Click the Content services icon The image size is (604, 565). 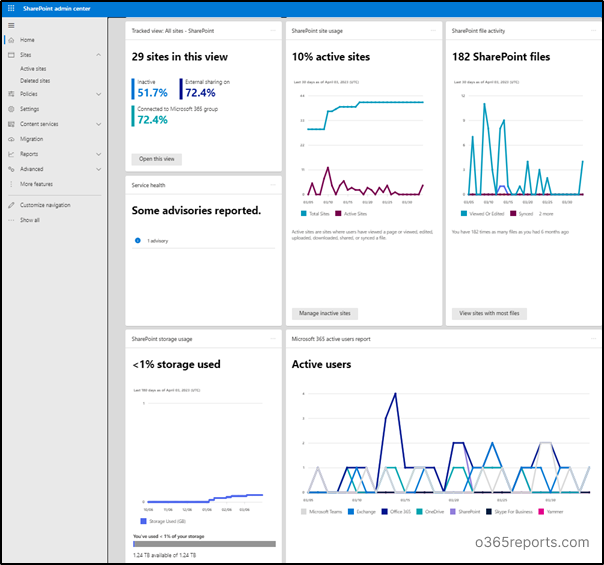click(11, 124)
